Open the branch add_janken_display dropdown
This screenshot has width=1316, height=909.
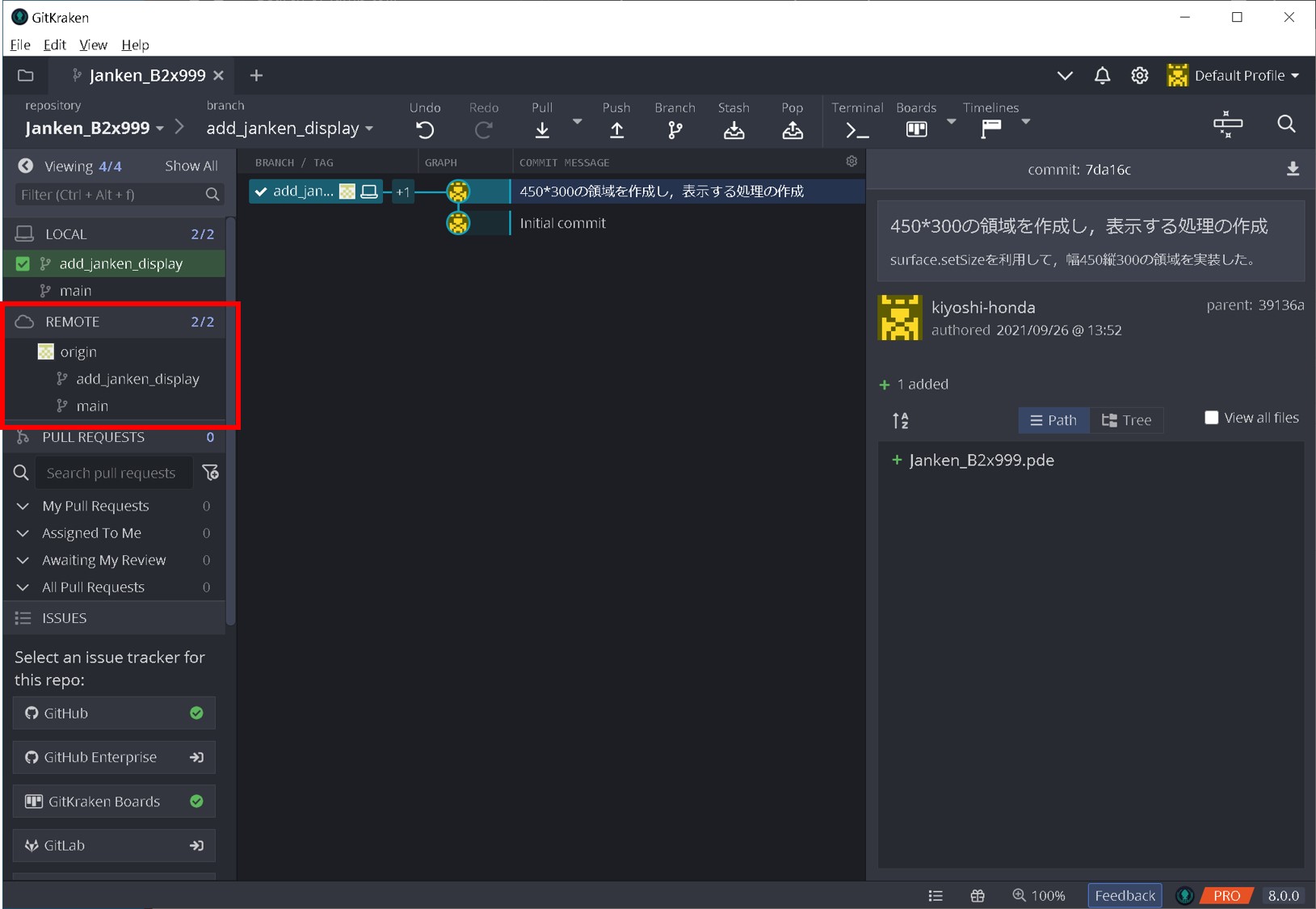coord(289,128)
